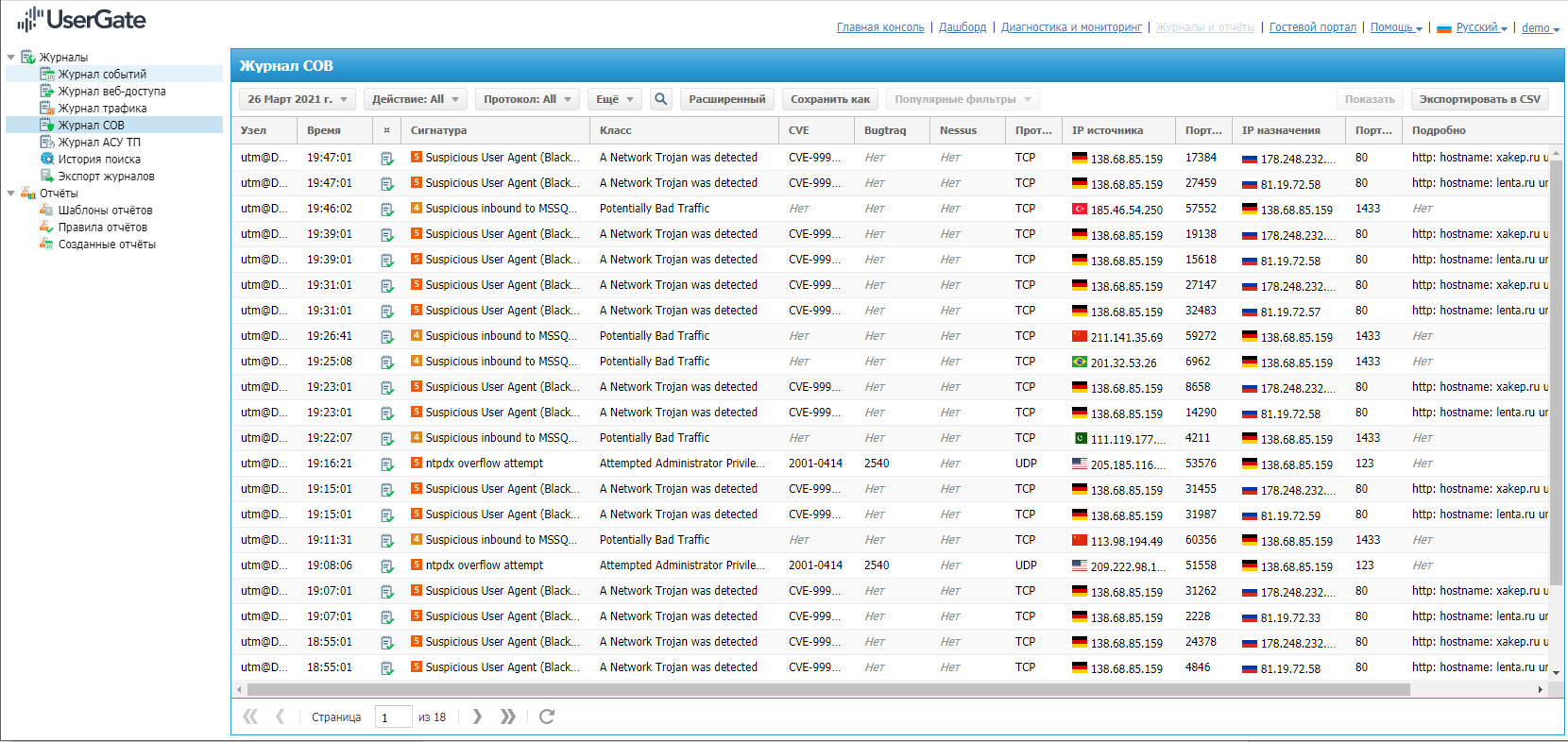
Task: Click the China flag beside 211.141.35.69
Action: [x=1080, y=336]
